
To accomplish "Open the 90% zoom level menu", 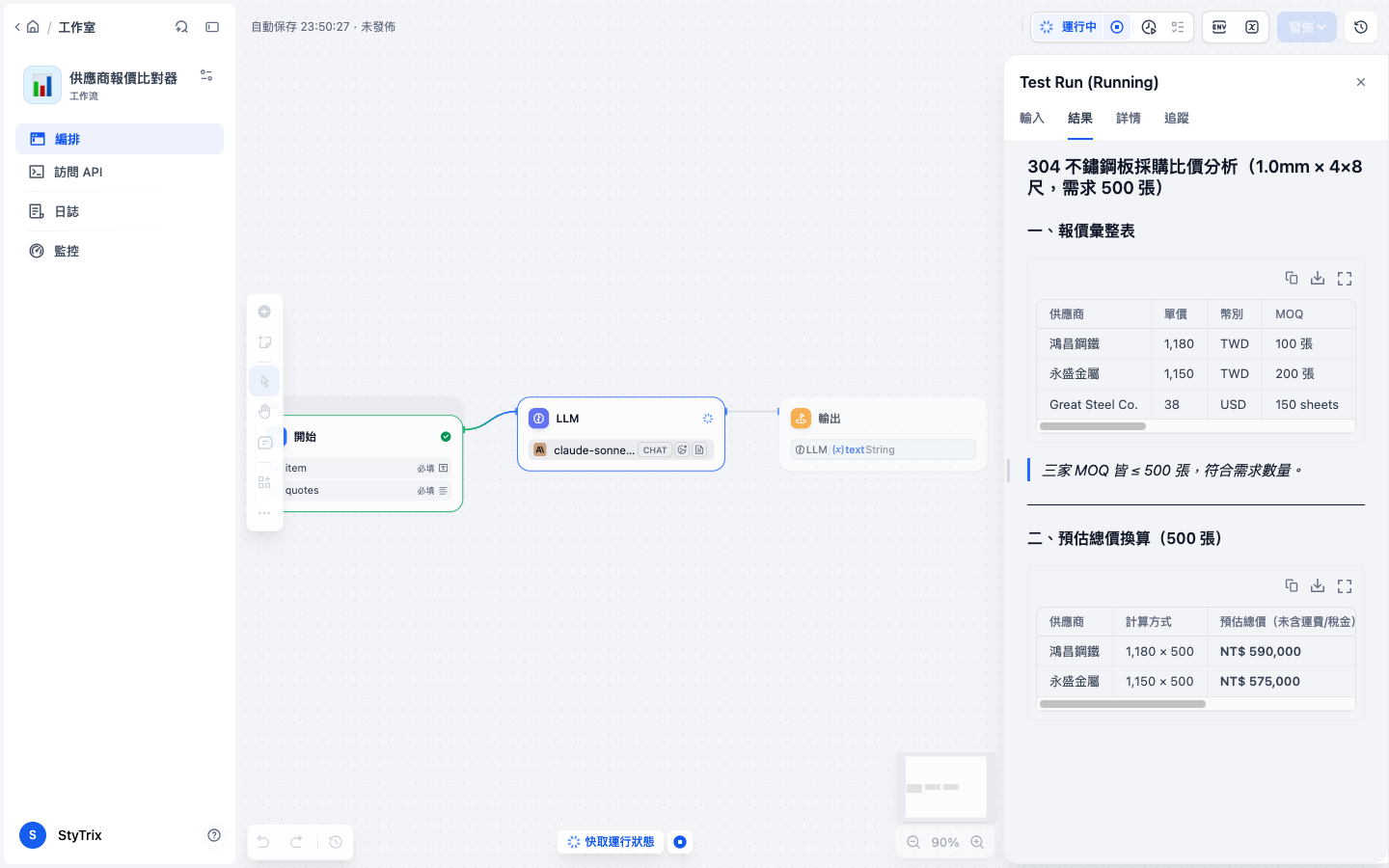I will 945,842.
